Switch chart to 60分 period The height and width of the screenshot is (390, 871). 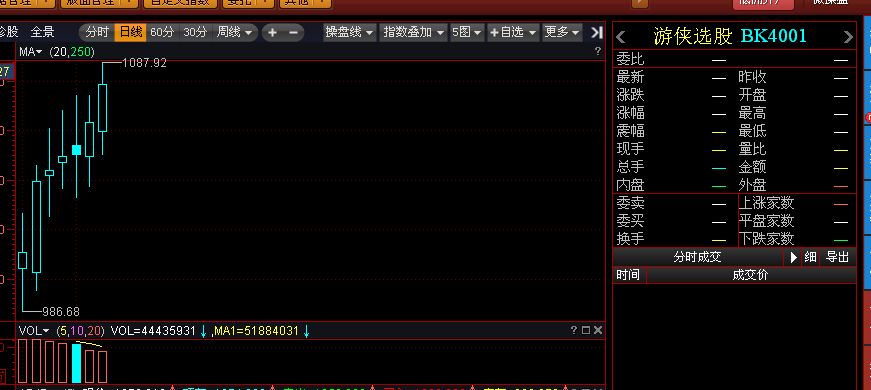pos(162,32)
